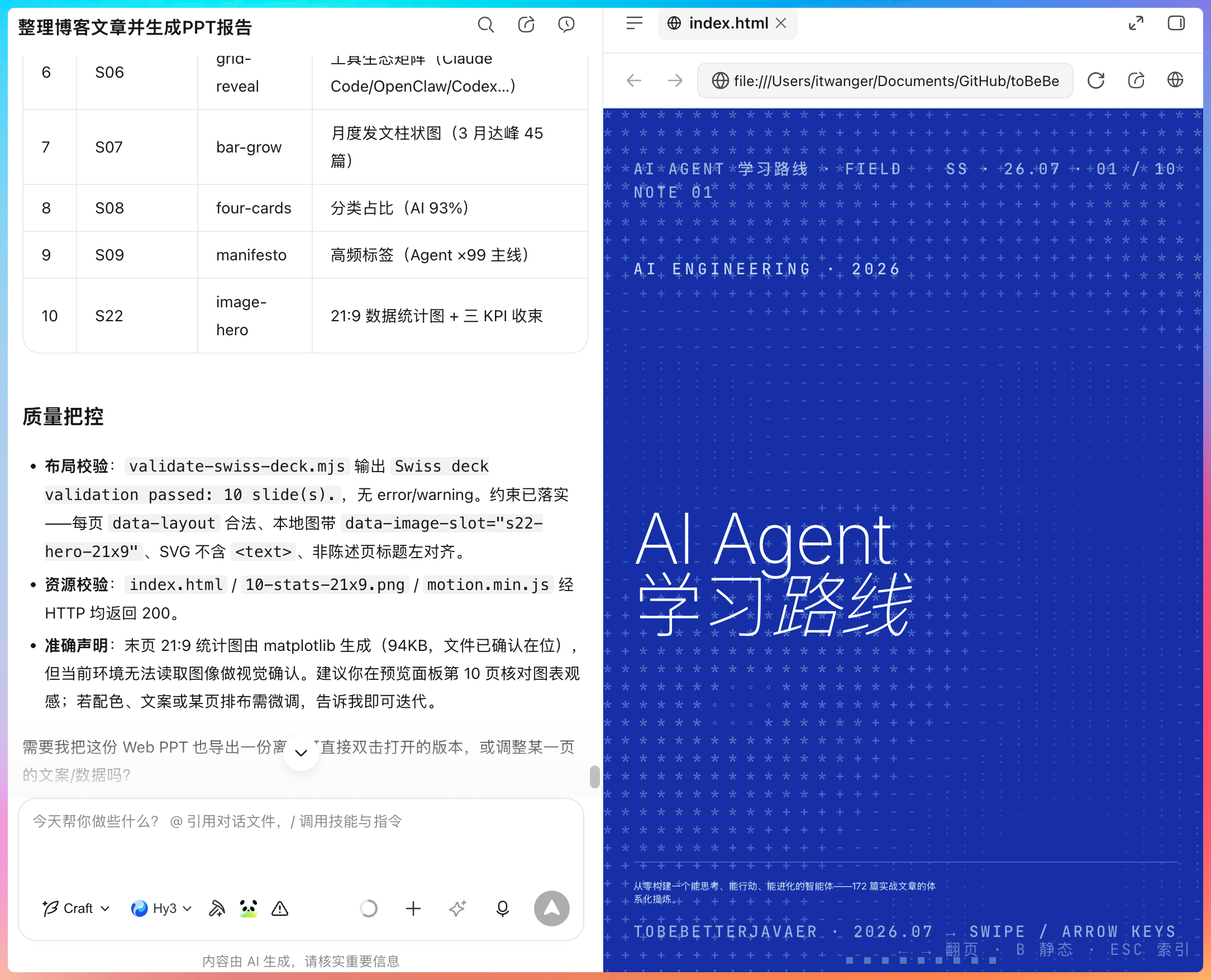The height and width of the screenshot is (980, 1211).
Task: Go forward in the preview browser
Action: tap(675, 80)
